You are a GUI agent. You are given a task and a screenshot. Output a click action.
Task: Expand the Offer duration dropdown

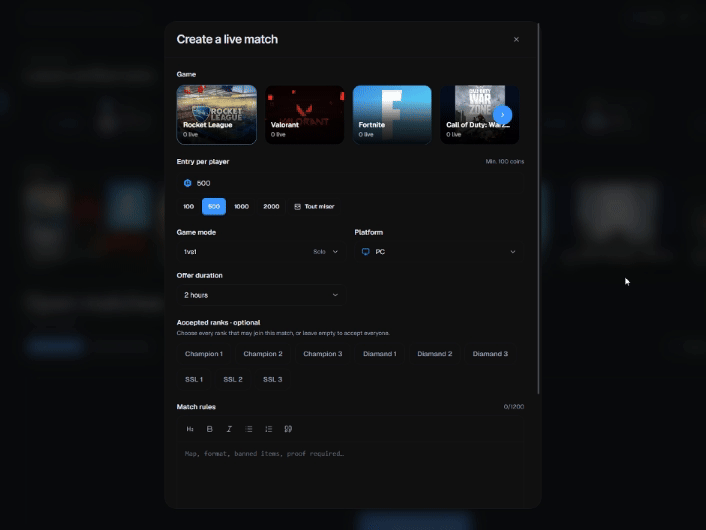click(261, 295)
